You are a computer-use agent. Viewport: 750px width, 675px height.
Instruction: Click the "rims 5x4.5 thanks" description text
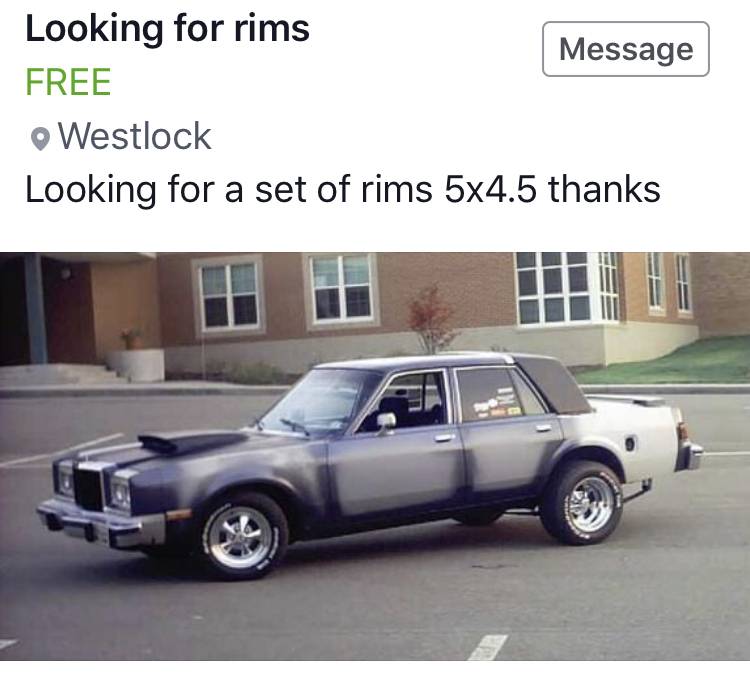point(510,189)
